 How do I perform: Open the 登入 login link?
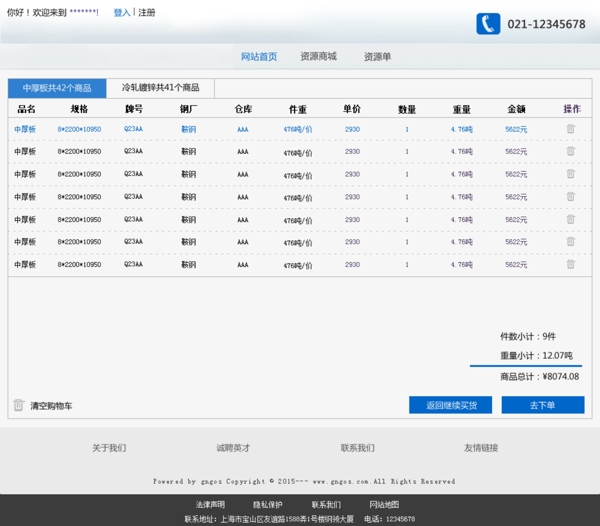pyautogui.click(x=122, y=13)
